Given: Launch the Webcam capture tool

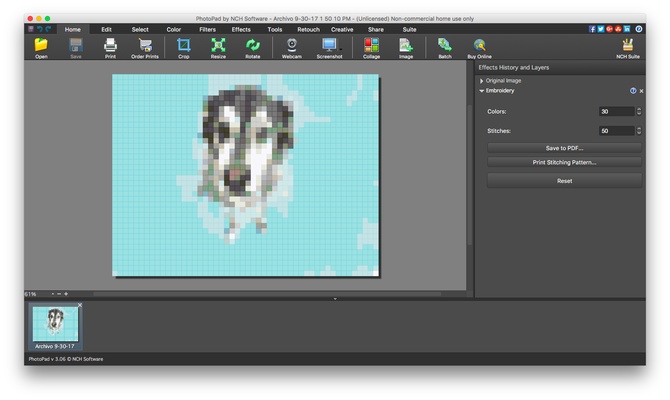Looking at the screenshot, I should click(x=292, y=45).
